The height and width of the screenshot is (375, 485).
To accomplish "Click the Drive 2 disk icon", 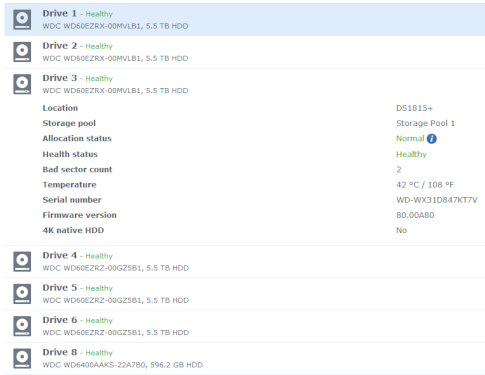I will 22,52.
